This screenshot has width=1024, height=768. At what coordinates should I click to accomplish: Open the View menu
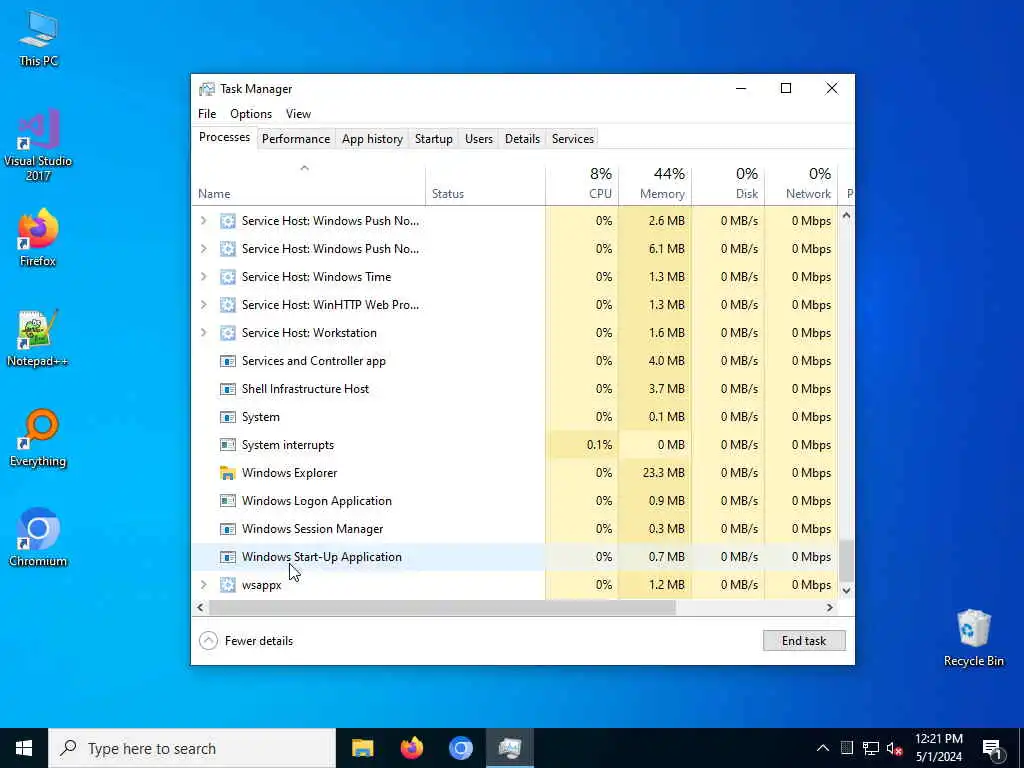click(298, 114)
